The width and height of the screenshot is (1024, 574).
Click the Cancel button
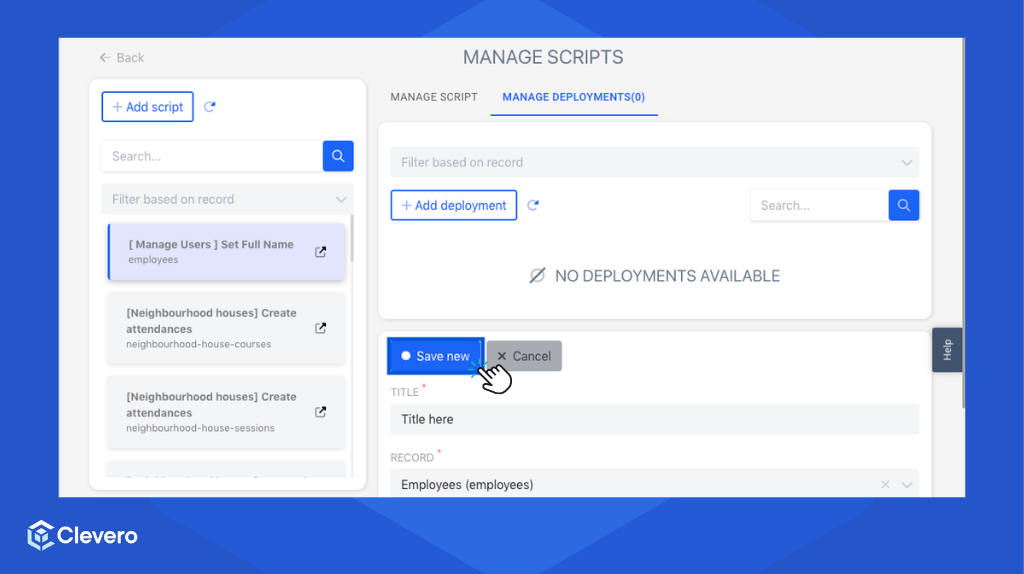pyautogui.click(x=524, y=356)
